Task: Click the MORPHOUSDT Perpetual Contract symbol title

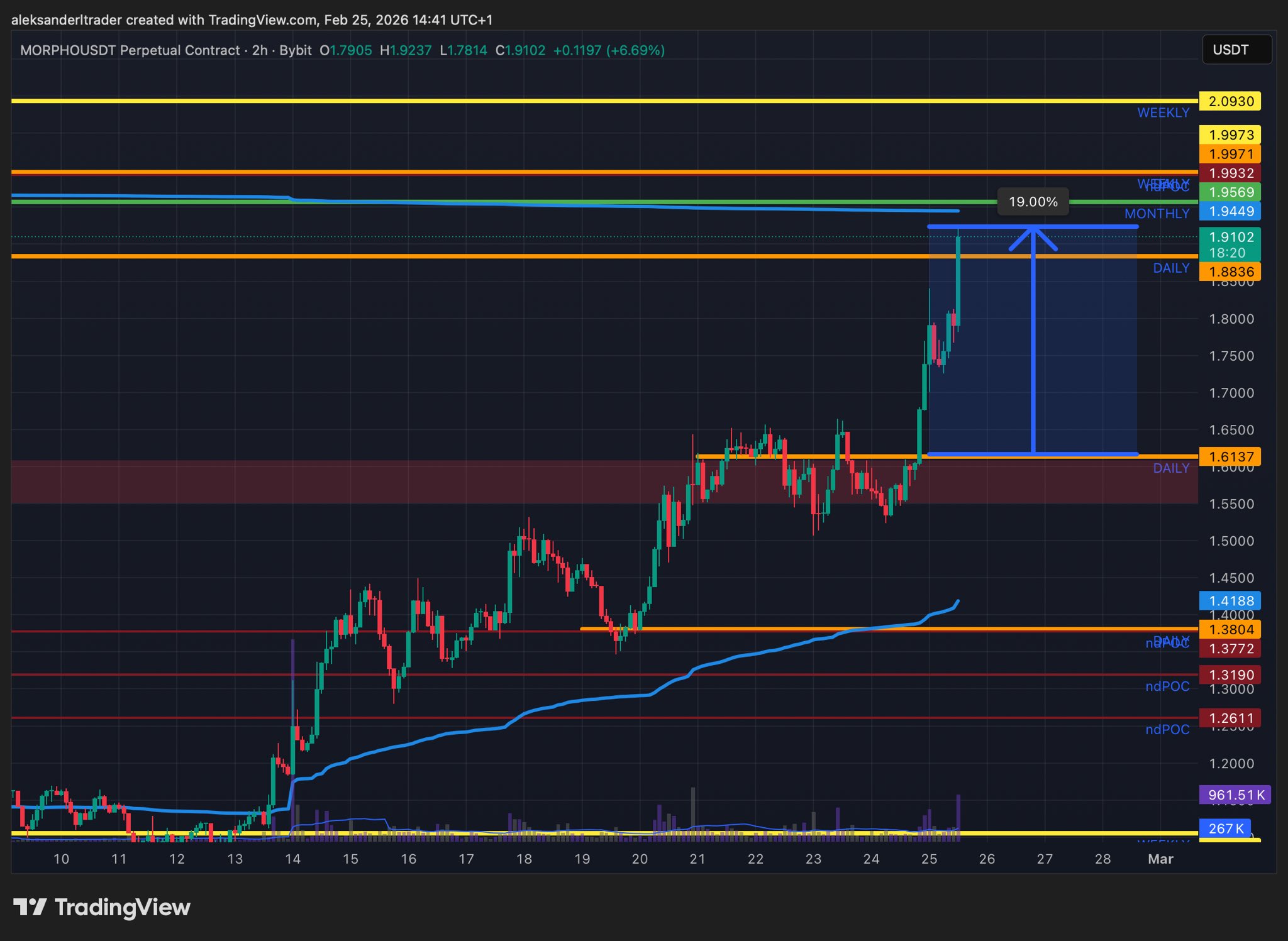Action: 130,50
